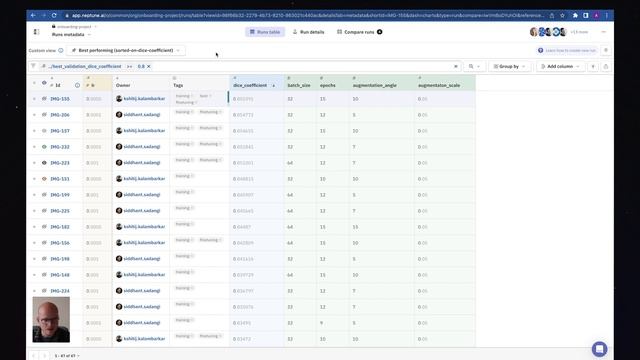640x360 pixels.
Task: Click the dice_coefficient sort arrow
Action: (274, 86)
